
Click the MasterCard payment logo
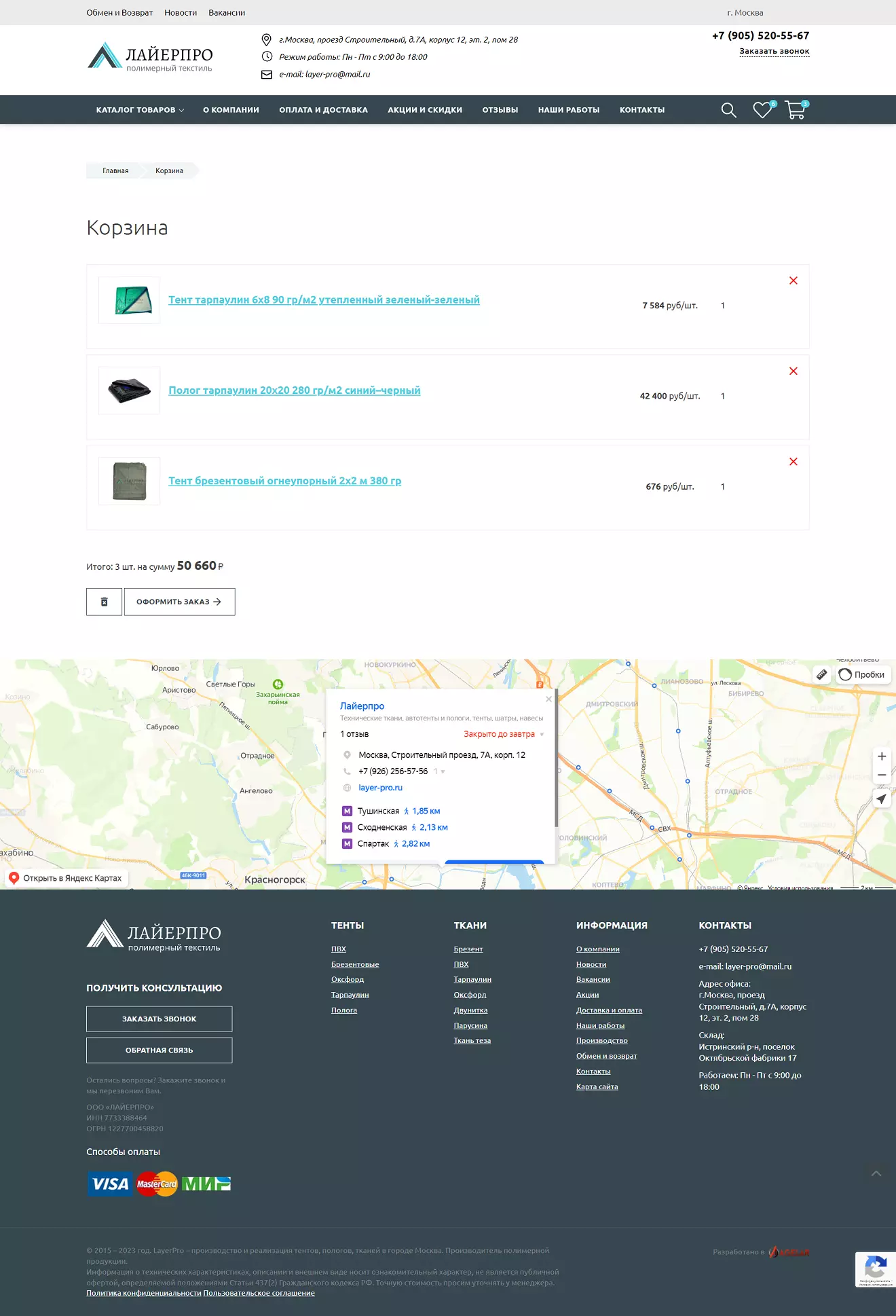(157, 1184)
